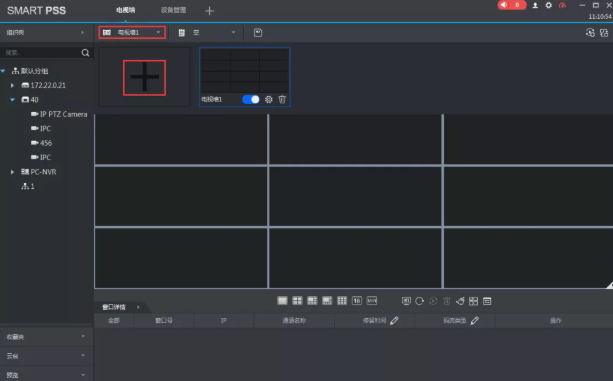The height and width of the screenshot is (381, 613).
Task: Click the 11:10:54 clock display
Action: (600, 16)
